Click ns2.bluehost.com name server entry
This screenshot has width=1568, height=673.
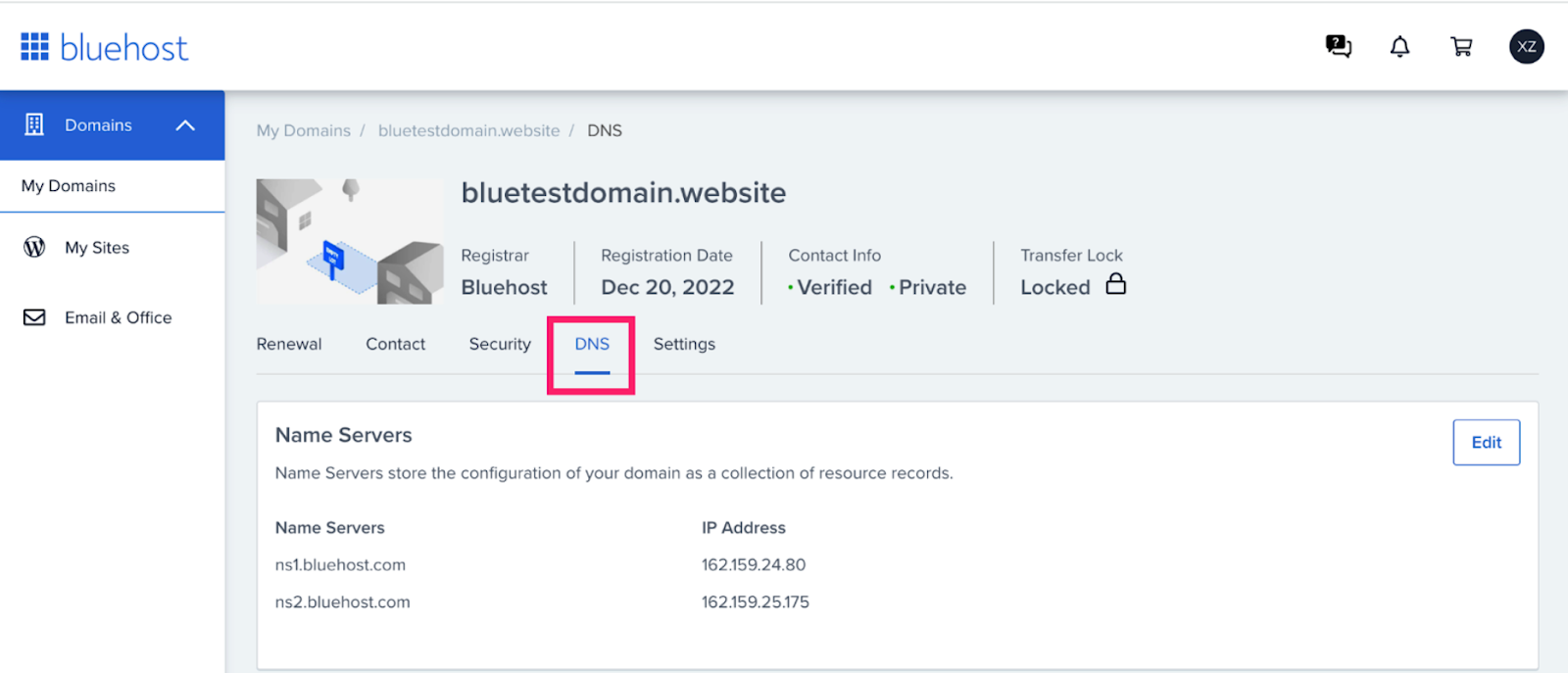coord(343,601)
